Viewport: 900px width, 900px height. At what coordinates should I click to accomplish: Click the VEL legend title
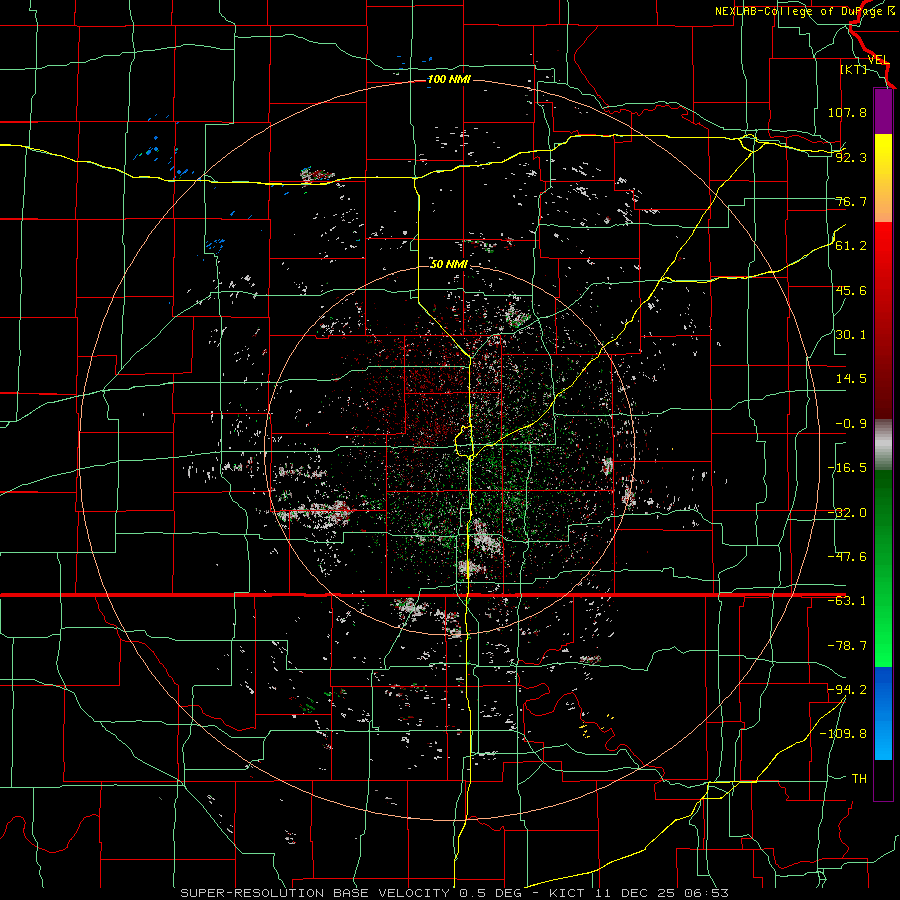[878, 60]
